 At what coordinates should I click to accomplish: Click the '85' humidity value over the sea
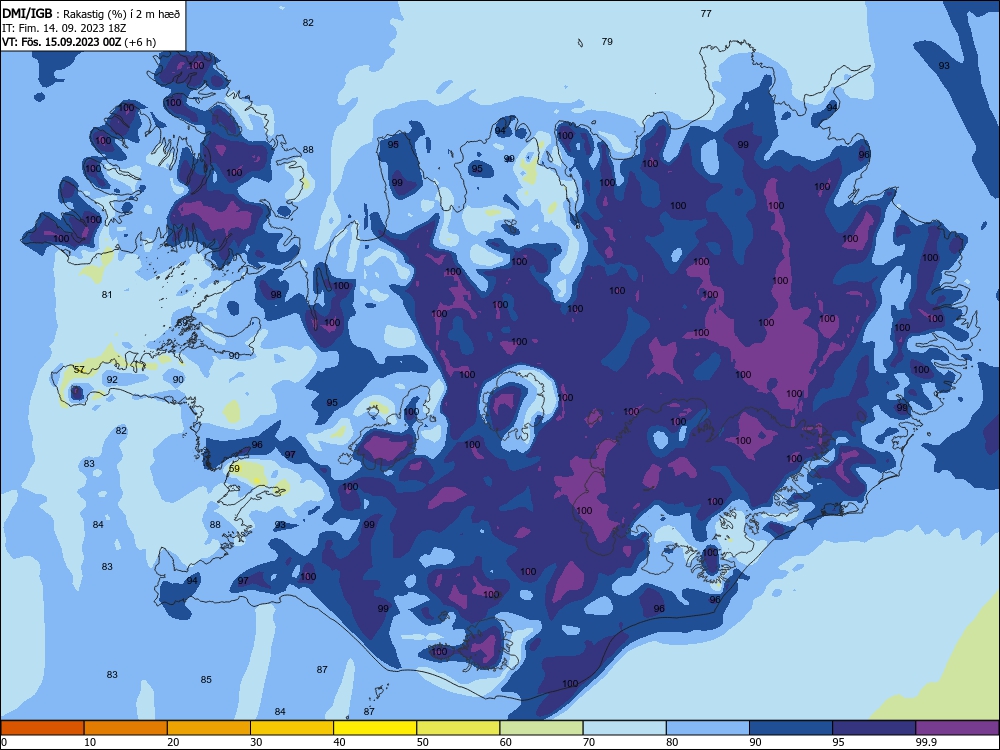click(206, 680)
